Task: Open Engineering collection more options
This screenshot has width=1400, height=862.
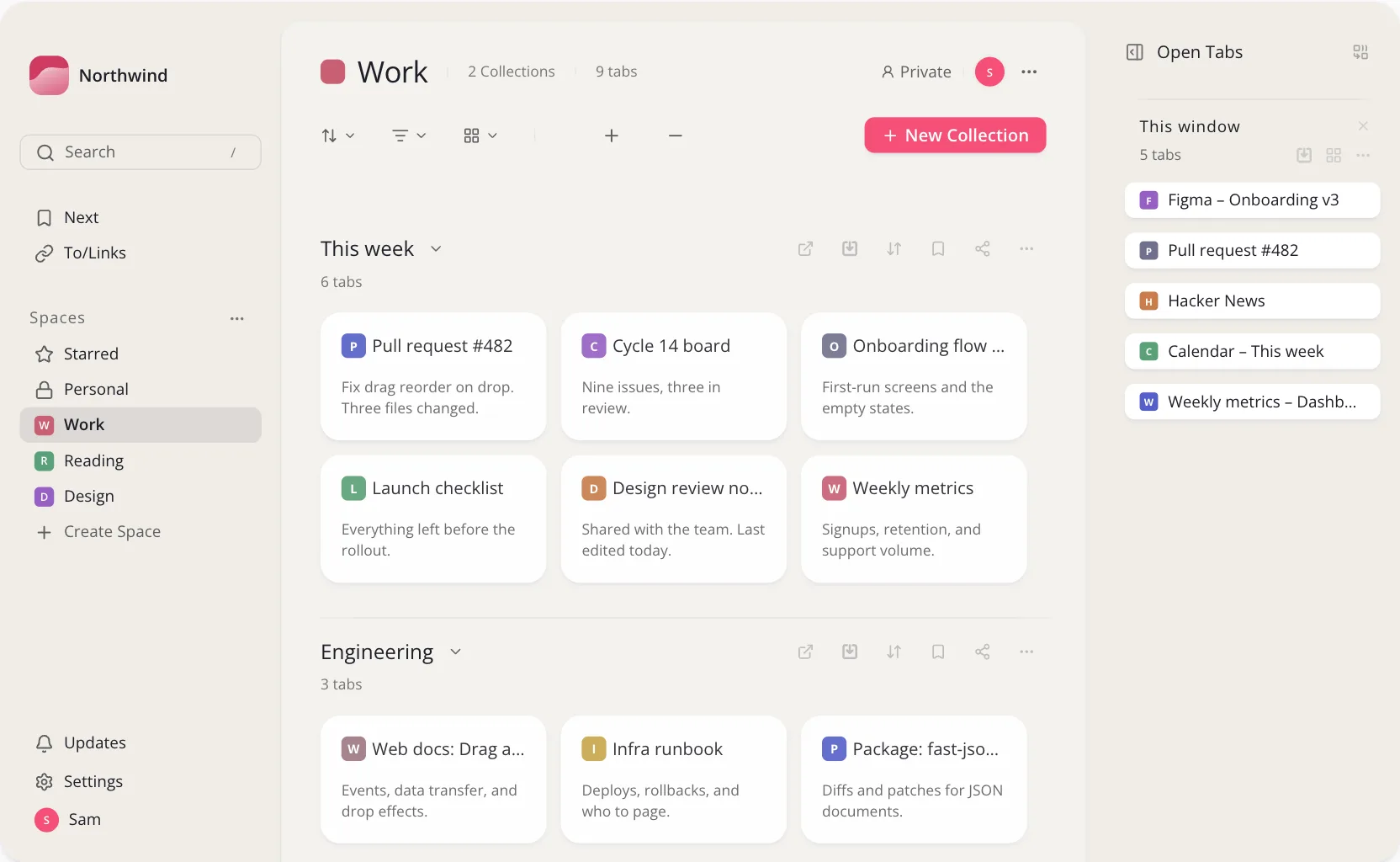Action: click(1026, 652)
